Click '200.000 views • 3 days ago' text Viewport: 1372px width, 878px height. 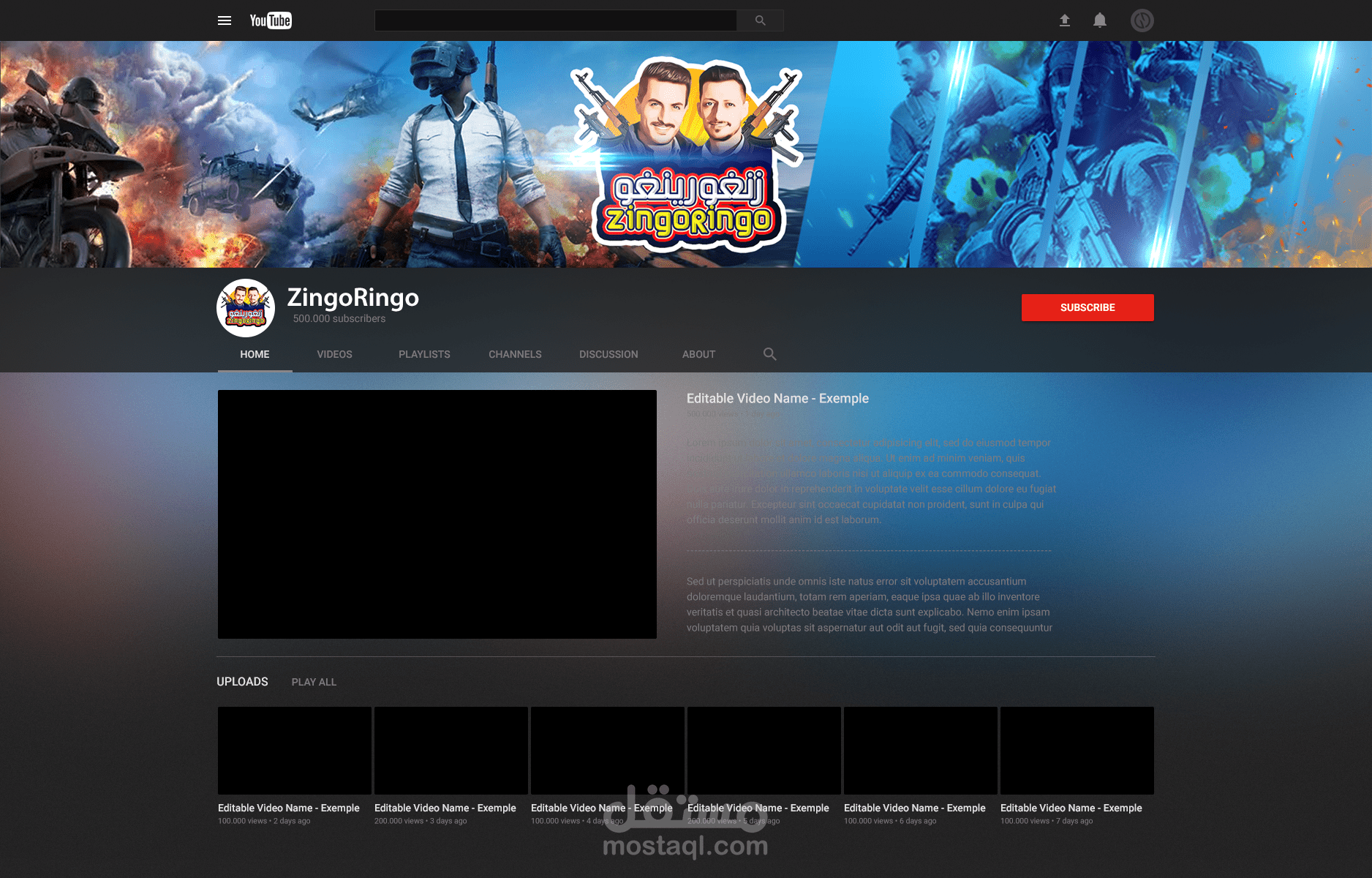[421, 821]
